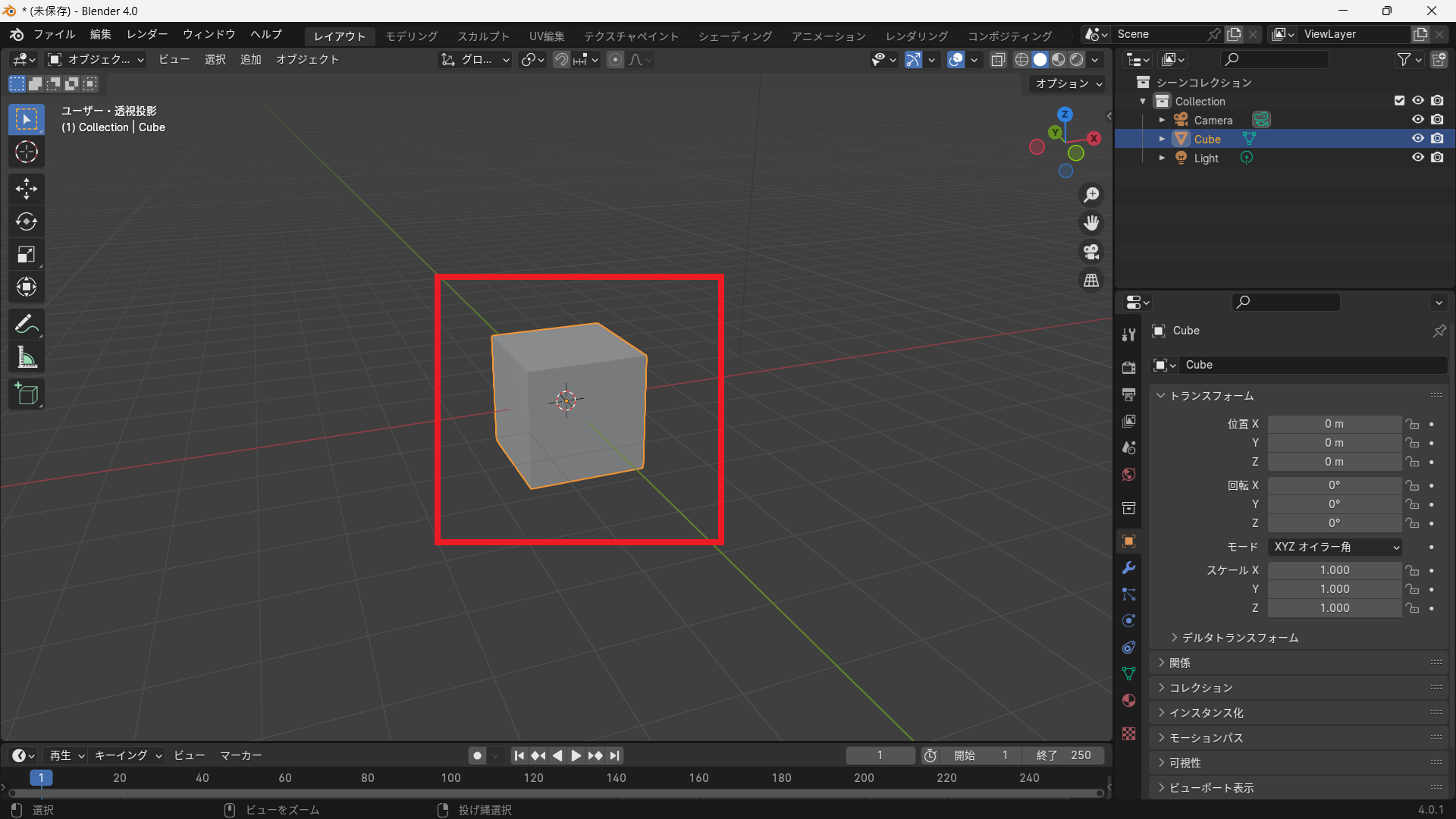1456x819 pixels.
Task: Hide the Cube in viewport via eye icon
Action: coord(1417,139)
